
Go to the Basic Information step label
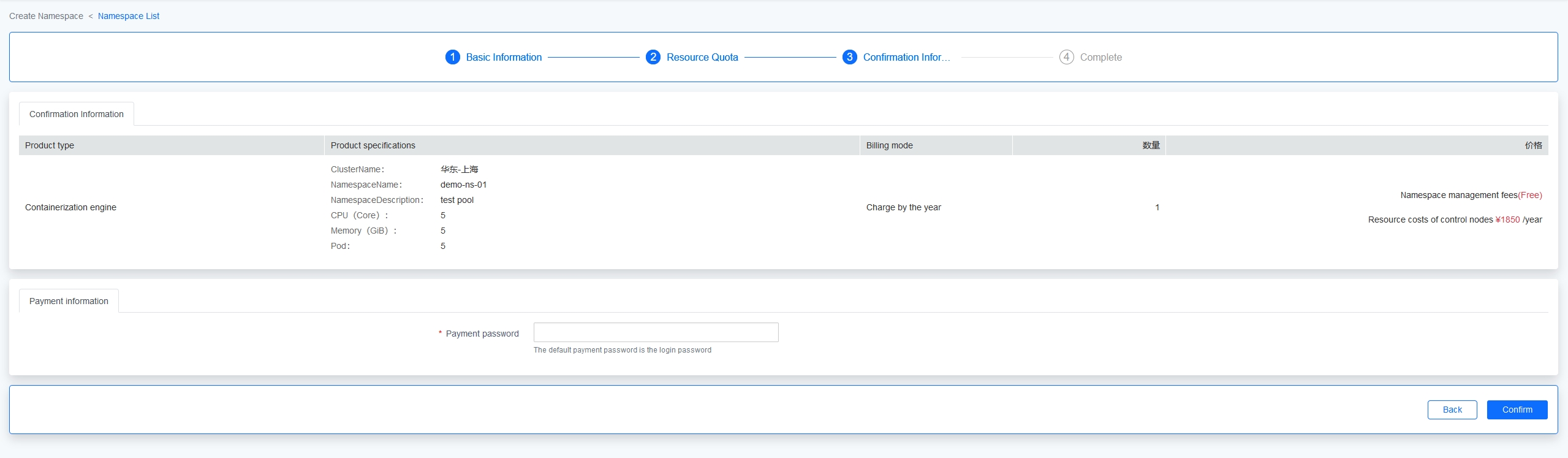pos(504,57)
